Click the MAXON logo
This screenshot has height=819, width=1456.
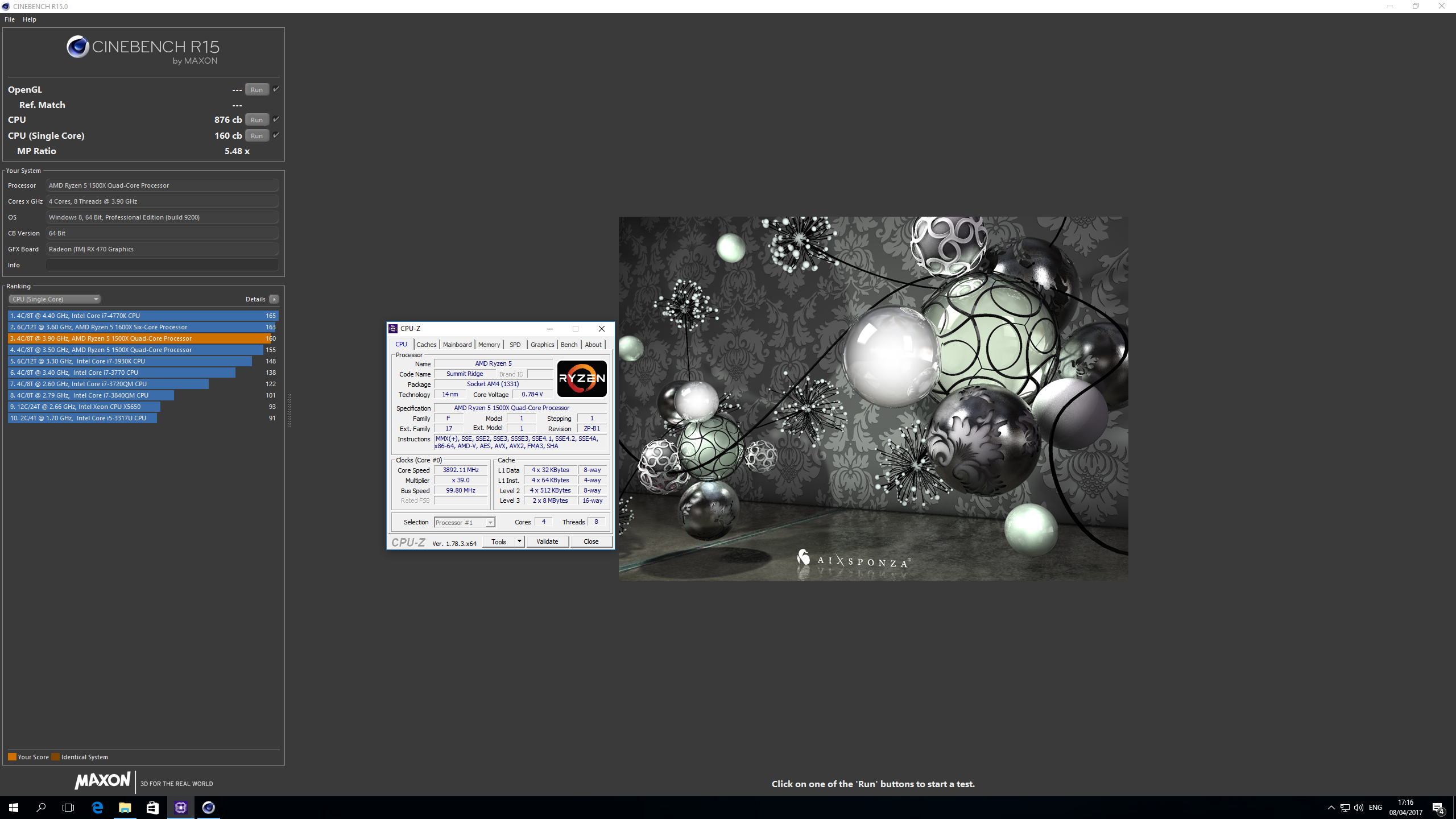[103, 781]
